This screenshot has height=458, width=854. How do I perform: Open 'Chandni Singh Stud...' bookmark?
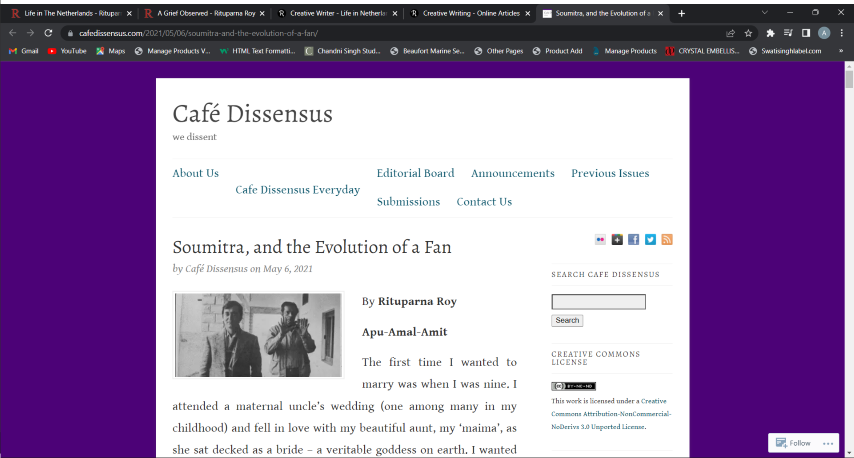coord(342,51)
